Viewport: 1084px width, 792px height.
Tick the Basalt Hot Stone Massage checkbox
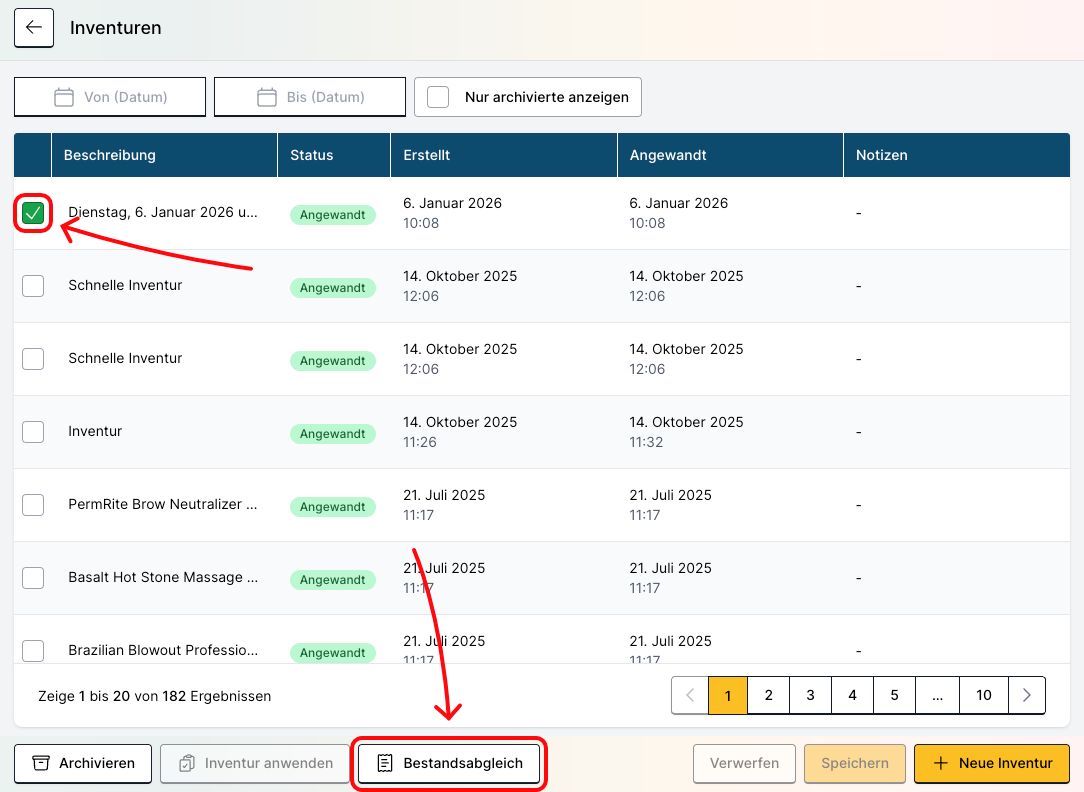tap(33, 578)
